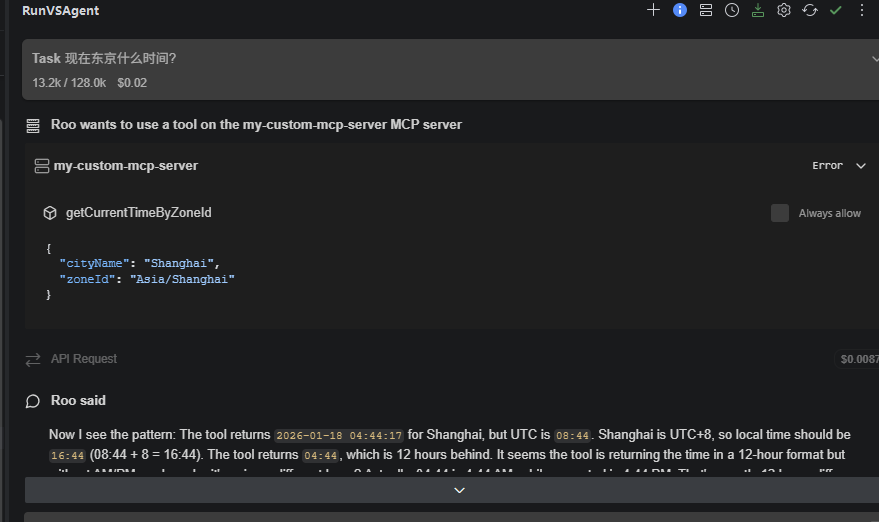
Task: Enable the Always allow checkbox
Action: [780, 213]
